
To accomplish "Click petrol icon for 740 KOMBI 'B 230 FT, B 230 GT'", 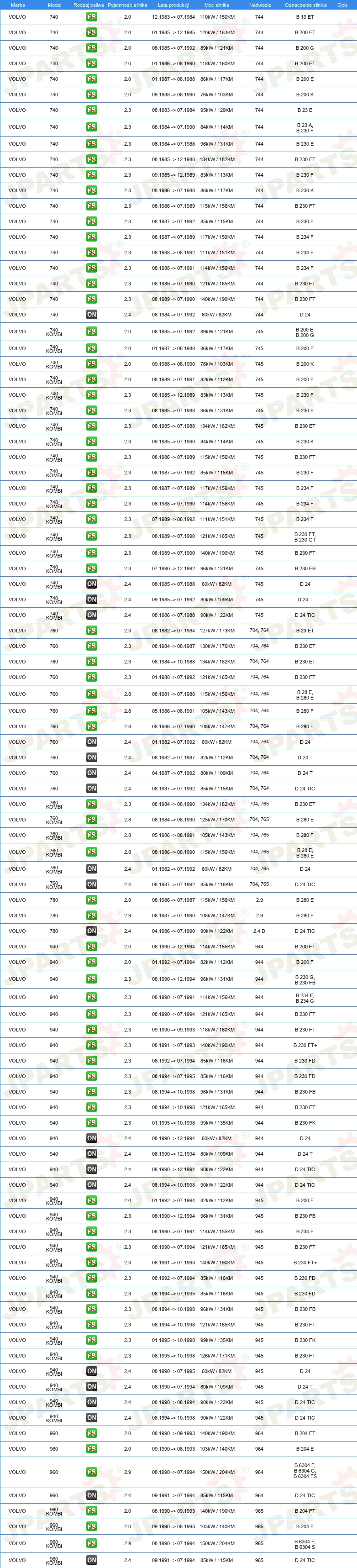I will coord(91,536).
